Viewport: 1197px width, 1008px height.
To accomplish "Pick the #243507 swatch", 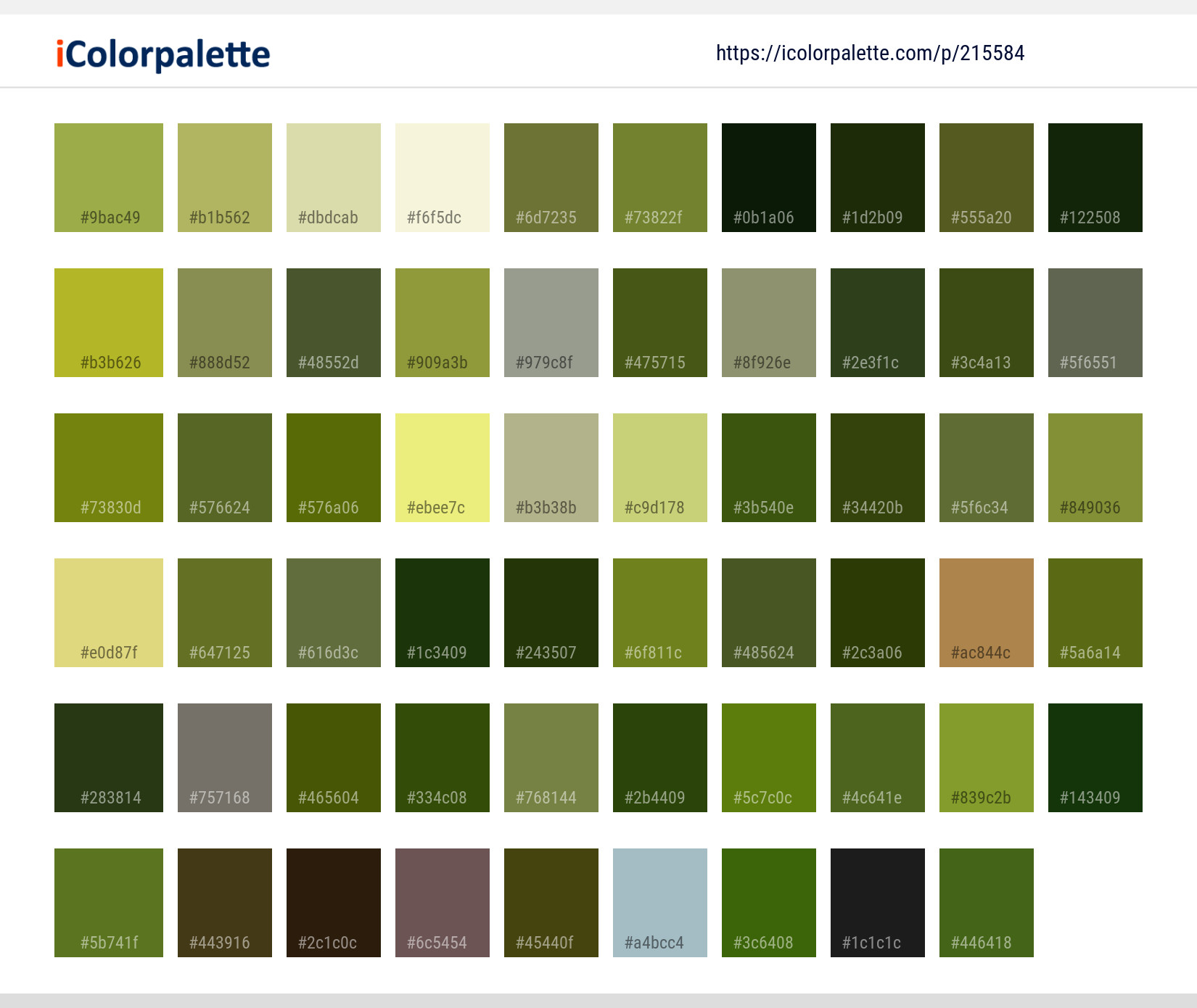I will [x=551, y=613].
